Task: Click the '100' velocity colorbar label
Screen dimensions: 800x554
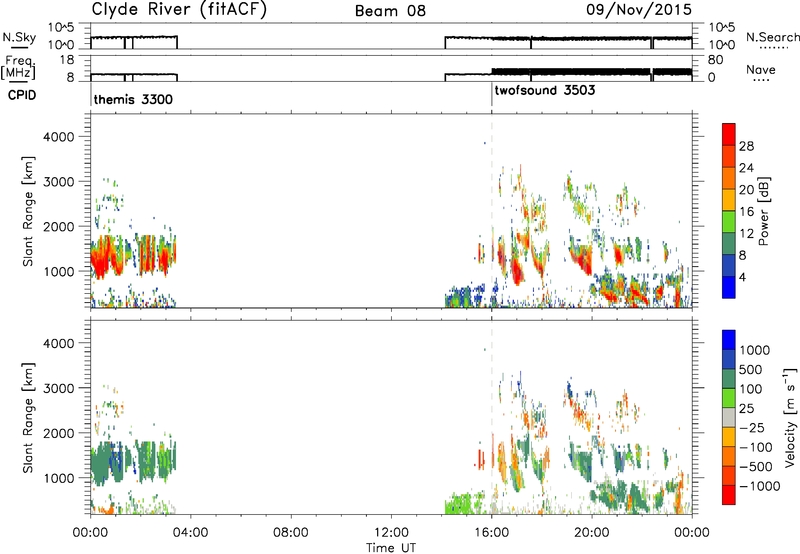Action: point(752,389)
